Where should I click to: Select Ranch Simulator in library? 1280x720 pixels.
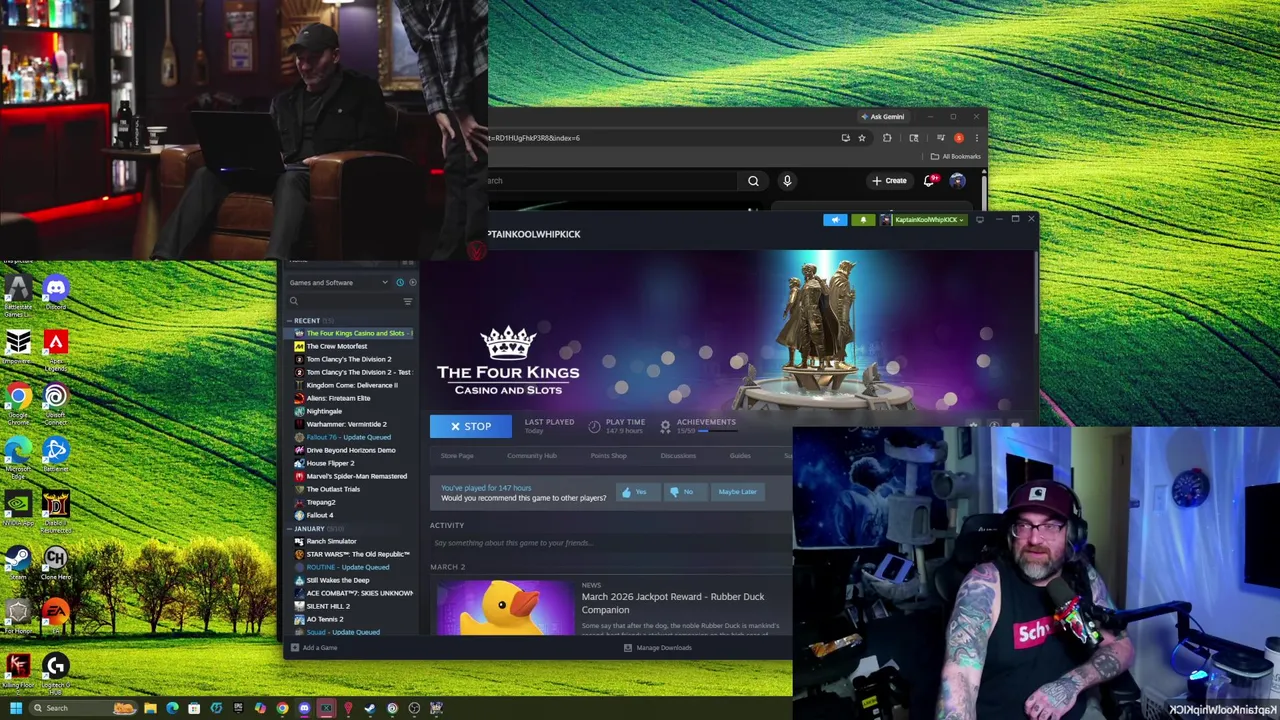pos(331,541)
